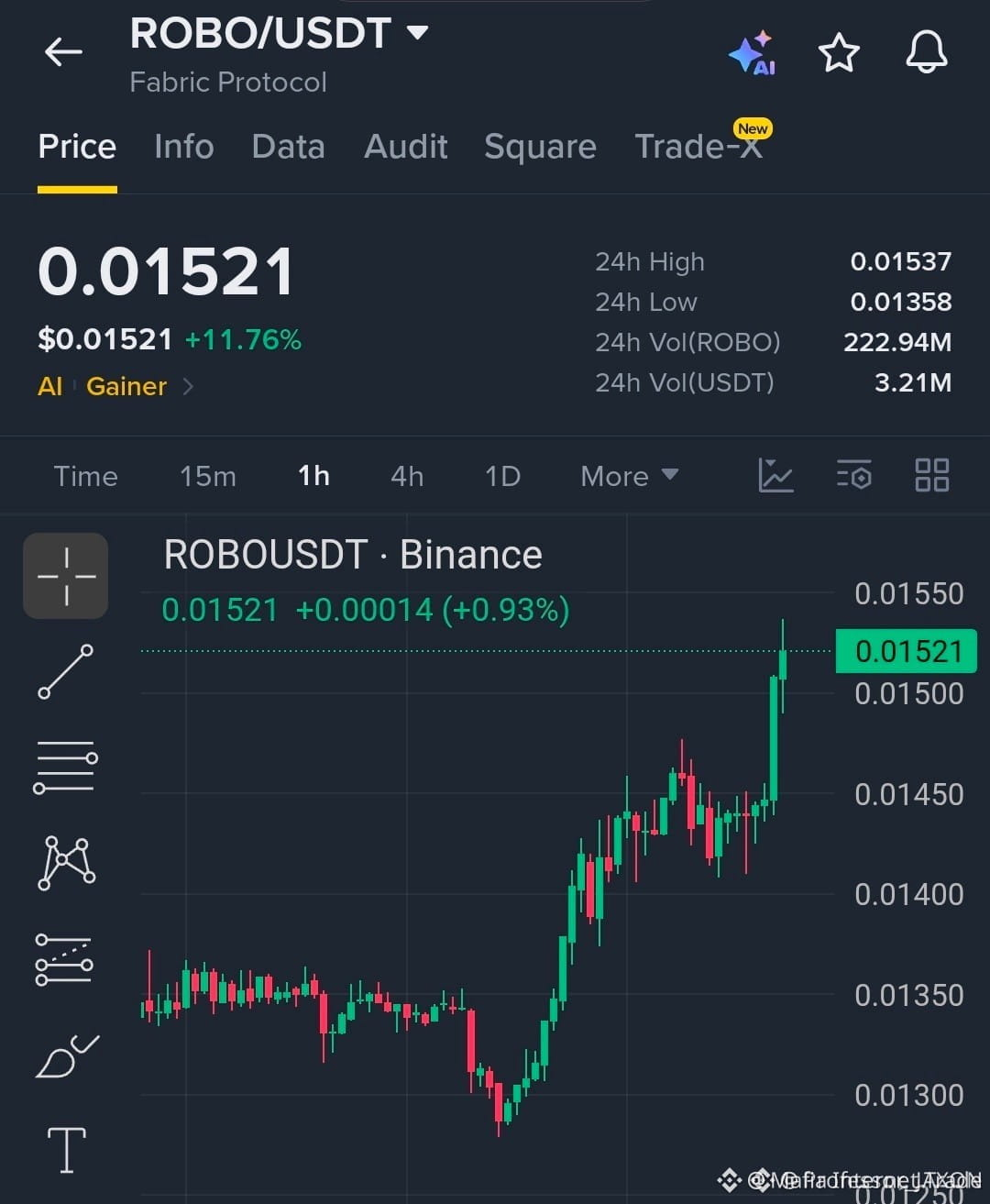Viewport: 990px width, 1204px height.
Task: Open the AI Gainer chevron
Action: point(188,386)
